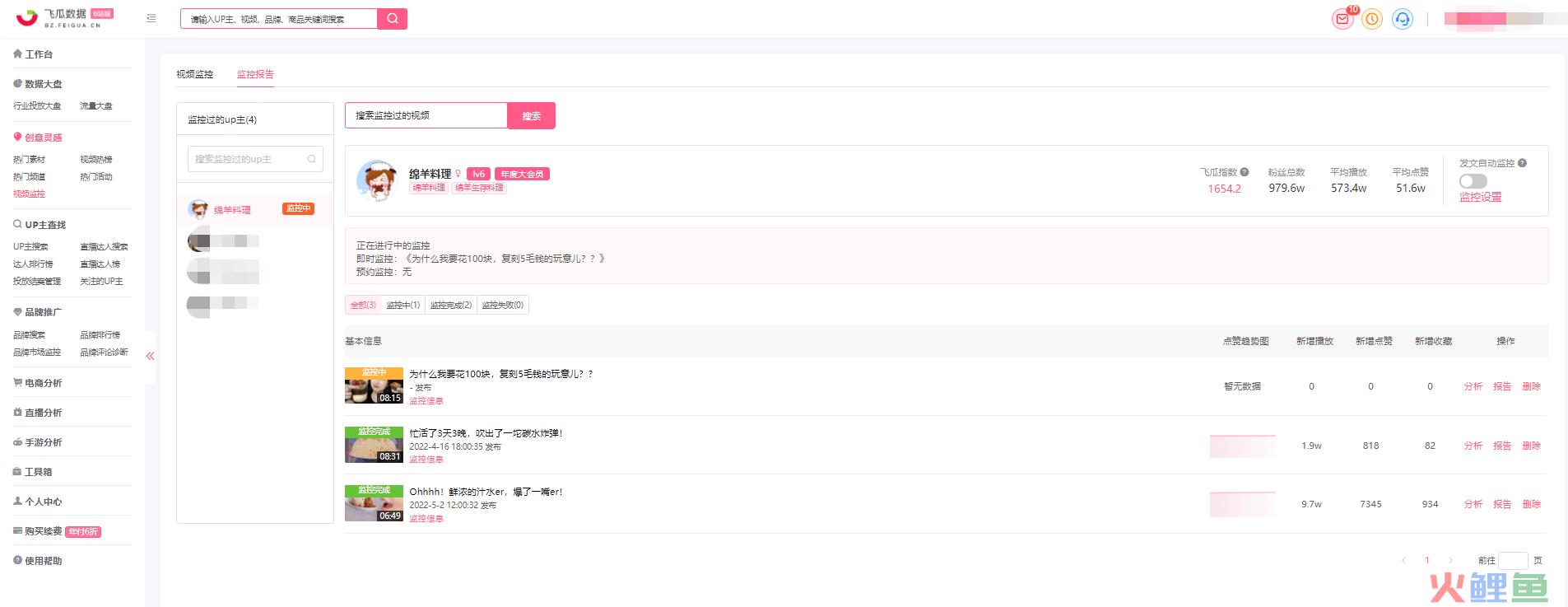
Task: Click the 电商分析 cart icon
Action: point(18,382)
